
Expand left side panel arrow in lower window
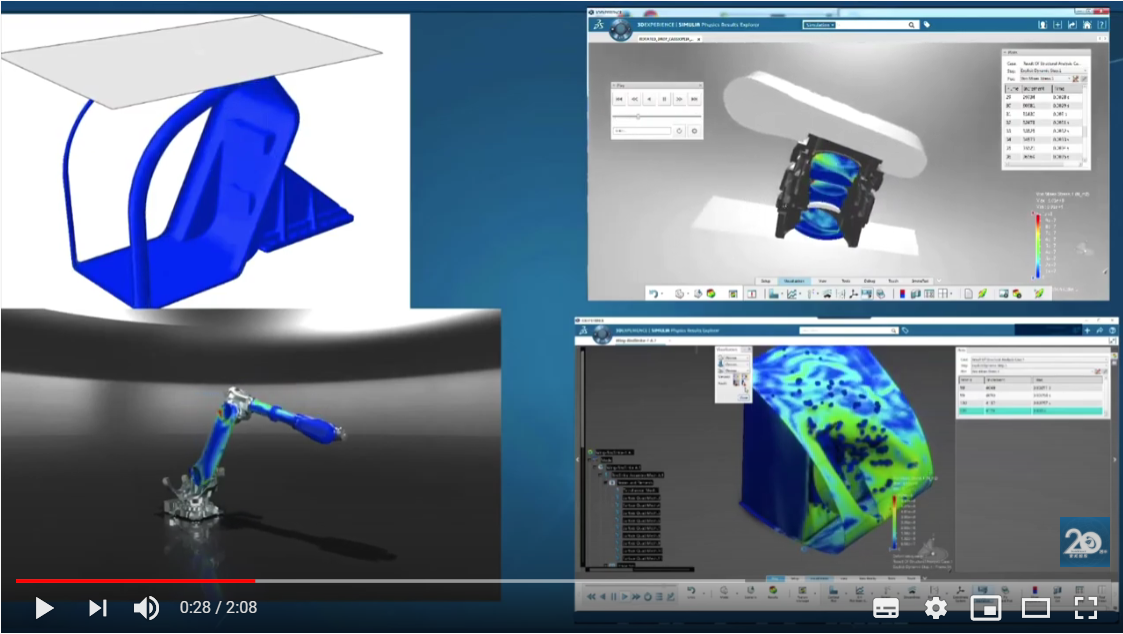(578, 459)
